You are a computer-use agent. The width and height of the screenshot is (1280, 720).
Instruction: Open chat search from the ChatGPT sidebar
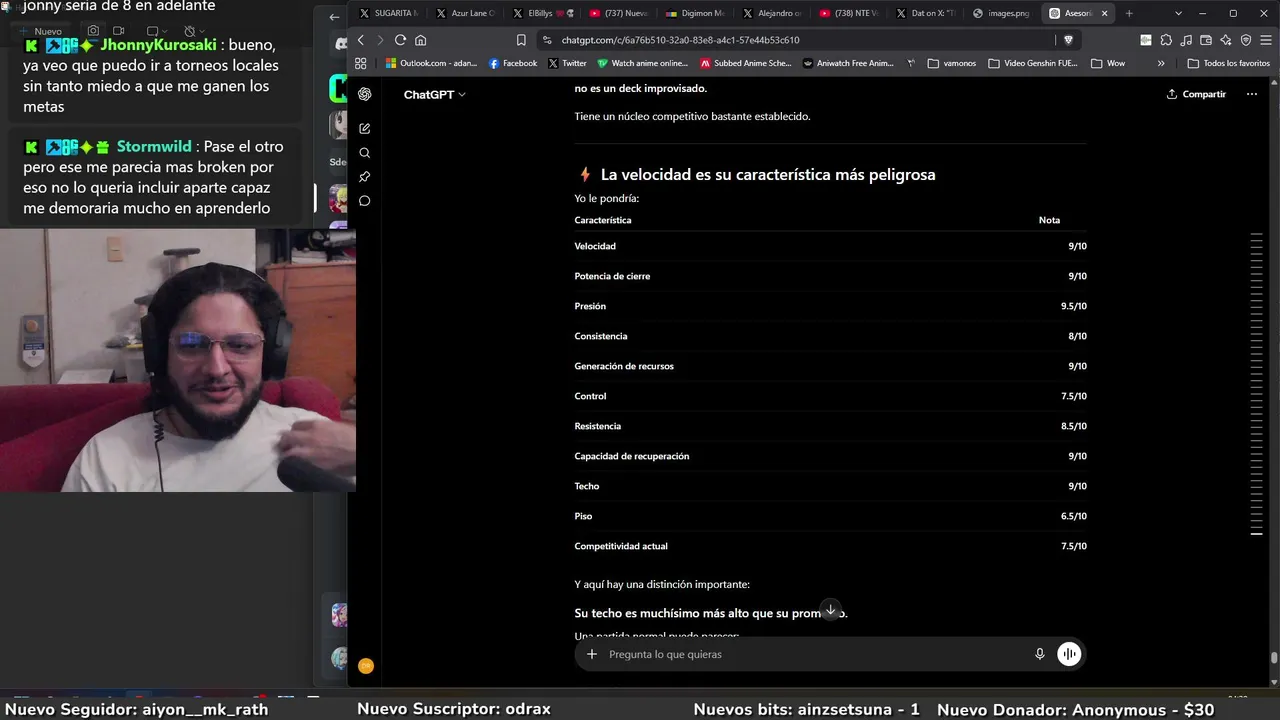pyautogui.click(x=365, y=153)
